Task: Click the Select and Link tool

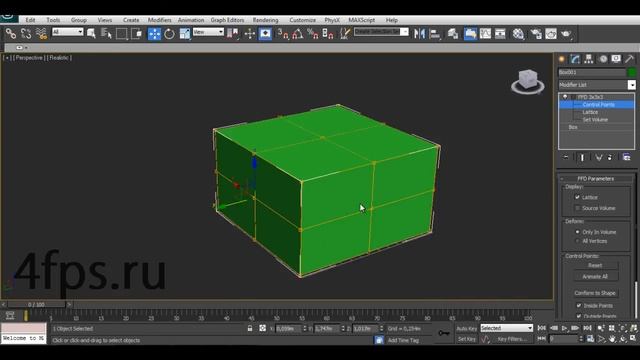Action: [11, 33]
